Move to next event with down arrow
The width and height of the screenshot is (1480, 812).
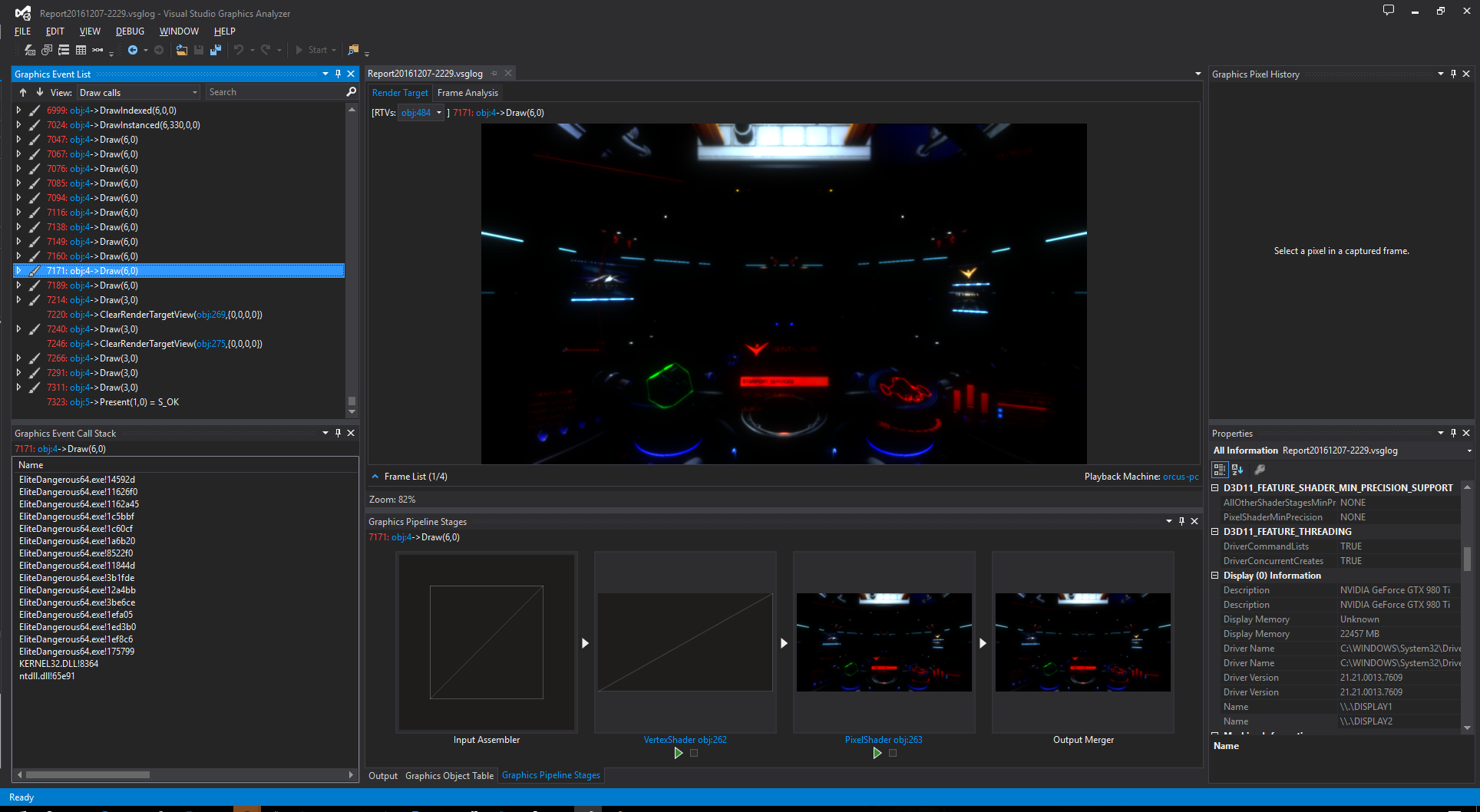[x=39, y=92]
